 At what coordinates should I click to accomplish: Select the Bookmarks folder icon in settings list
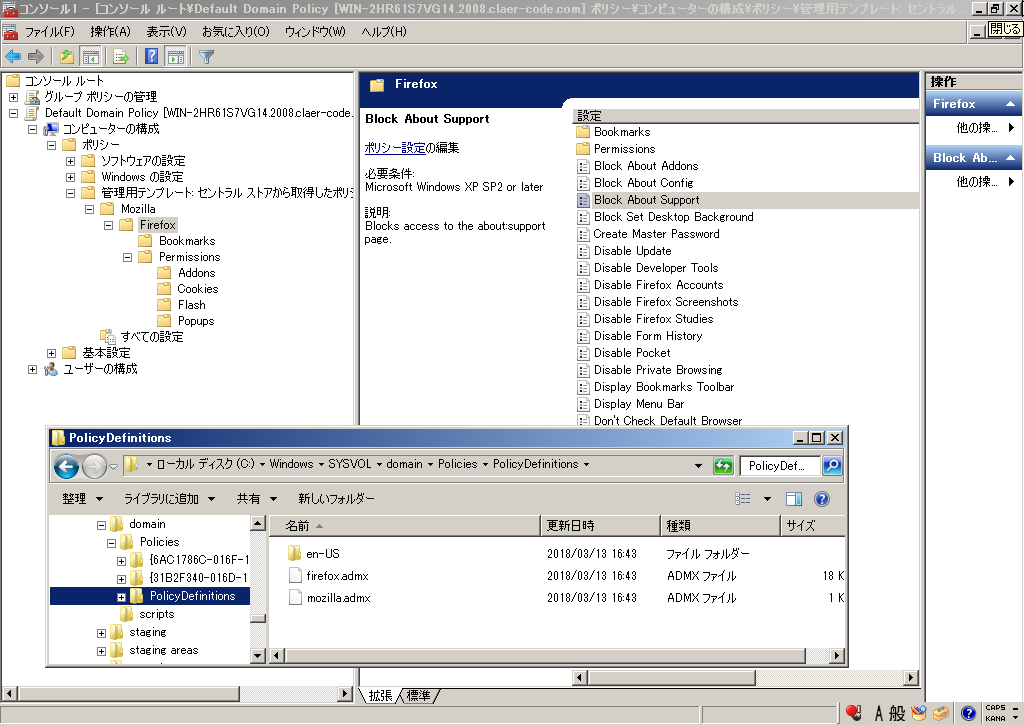point(583,132)
